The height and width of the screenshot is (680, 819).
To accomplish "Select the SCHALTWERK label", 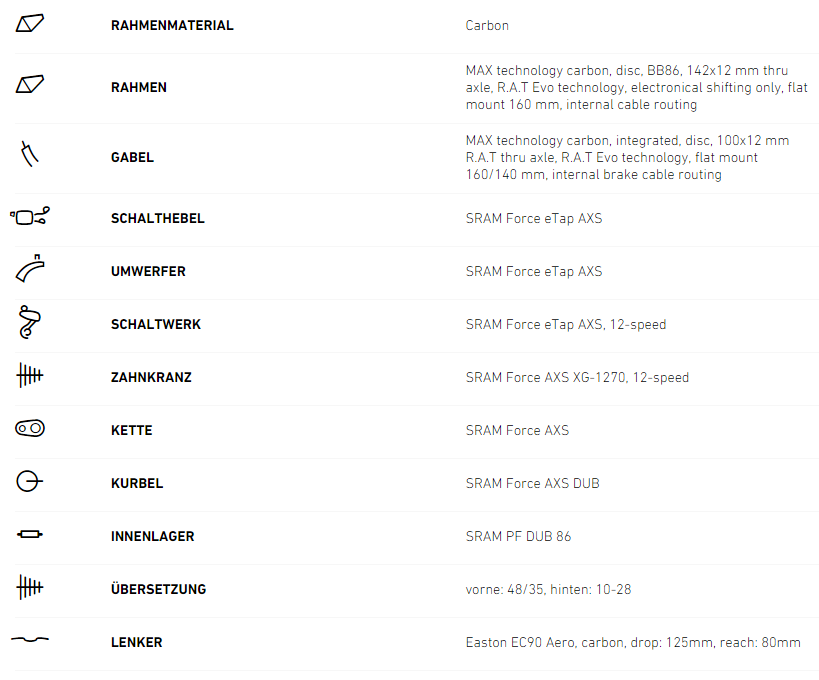I will 156,325.
